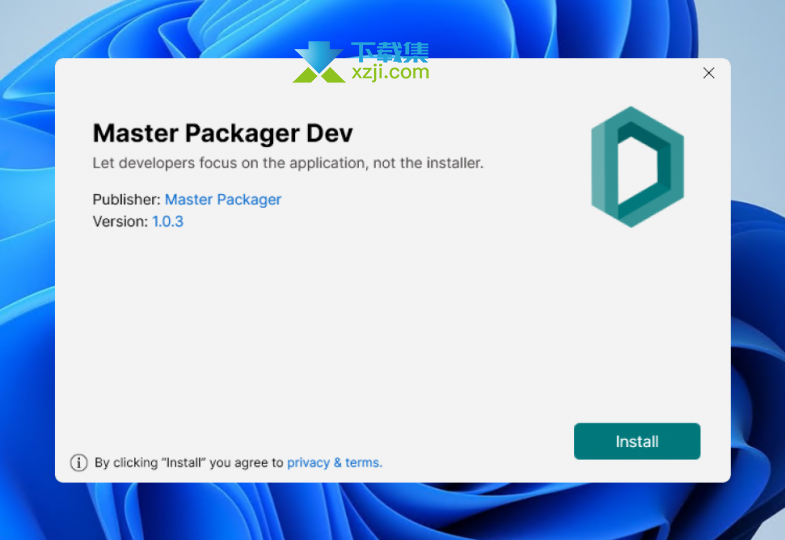Close the installer dialog

pyautogui.click(x=708, y=73)
